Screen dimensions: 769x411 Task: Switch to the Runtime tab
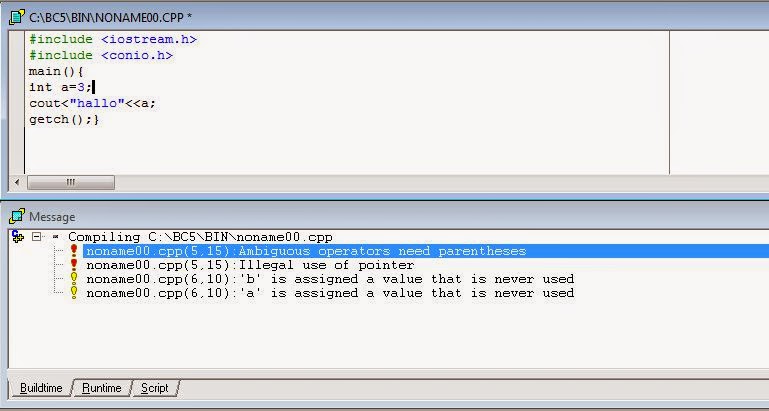click(102, 388)
